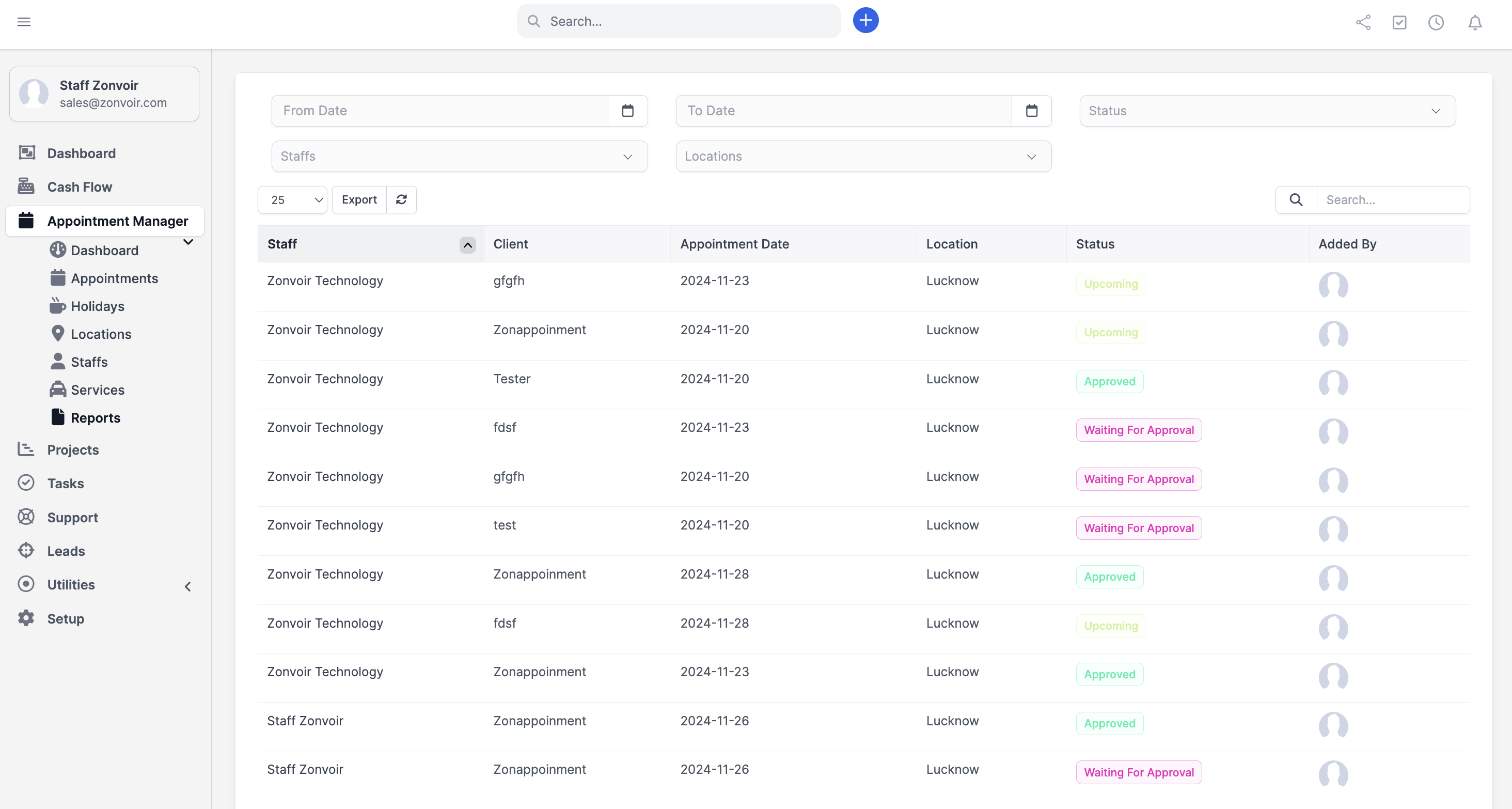Select Services from sidebar

(97, 389)
